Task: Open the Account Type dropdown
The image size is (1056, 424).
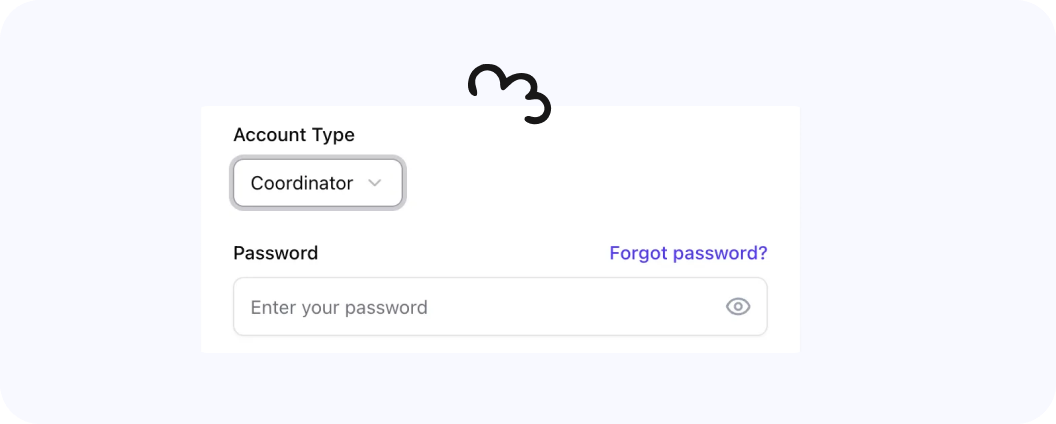Action: tap(318, 184)
